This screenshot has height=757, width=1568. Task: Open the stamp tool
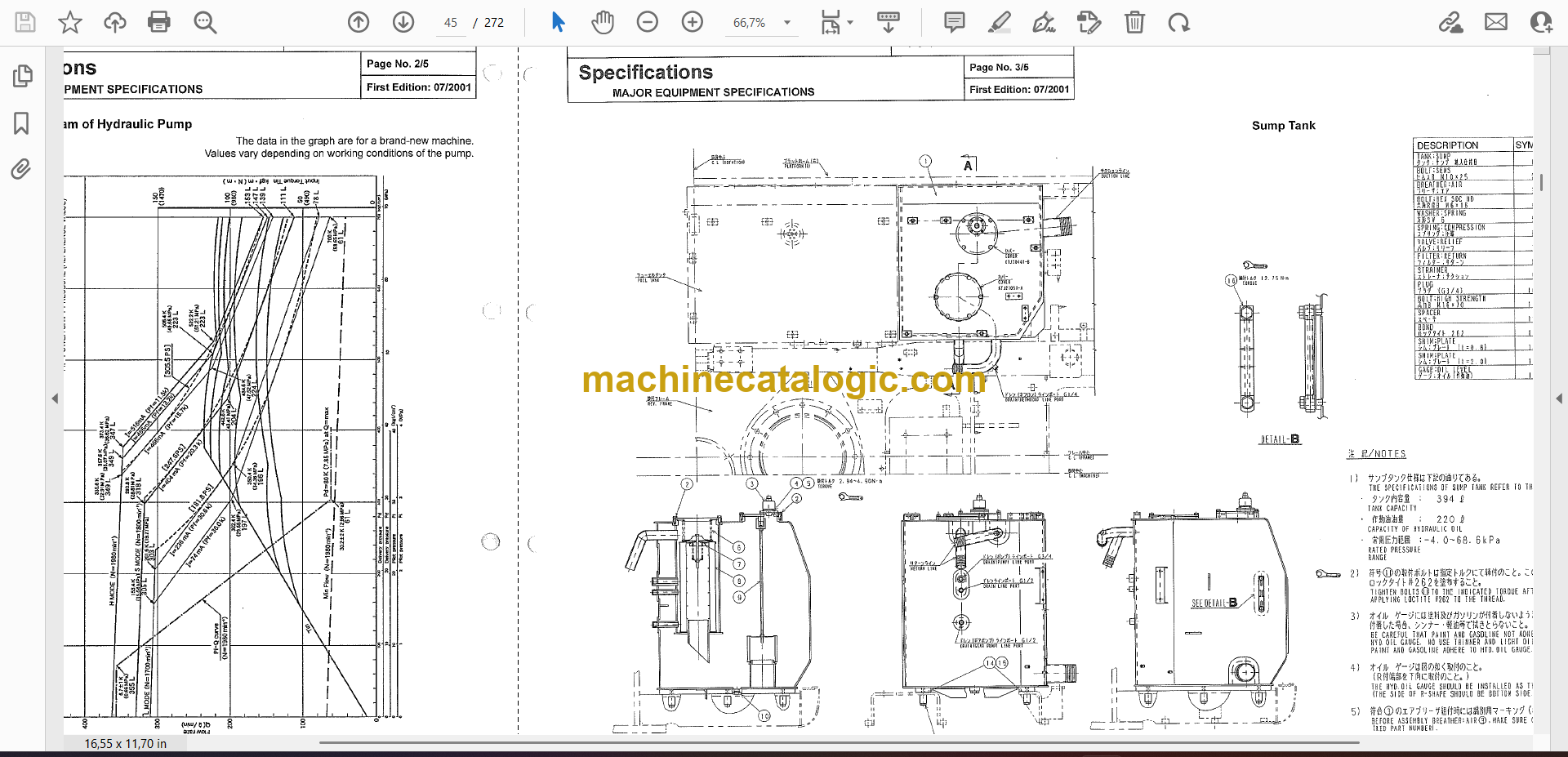[1089, 22]
